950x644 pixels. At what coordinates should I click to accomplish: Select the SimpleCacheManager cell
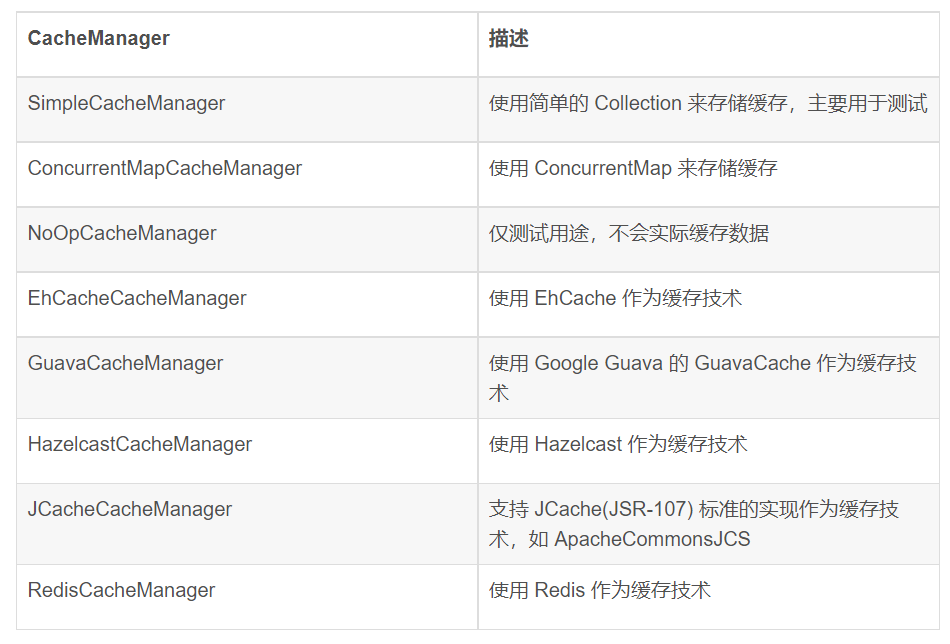[126, 103]
